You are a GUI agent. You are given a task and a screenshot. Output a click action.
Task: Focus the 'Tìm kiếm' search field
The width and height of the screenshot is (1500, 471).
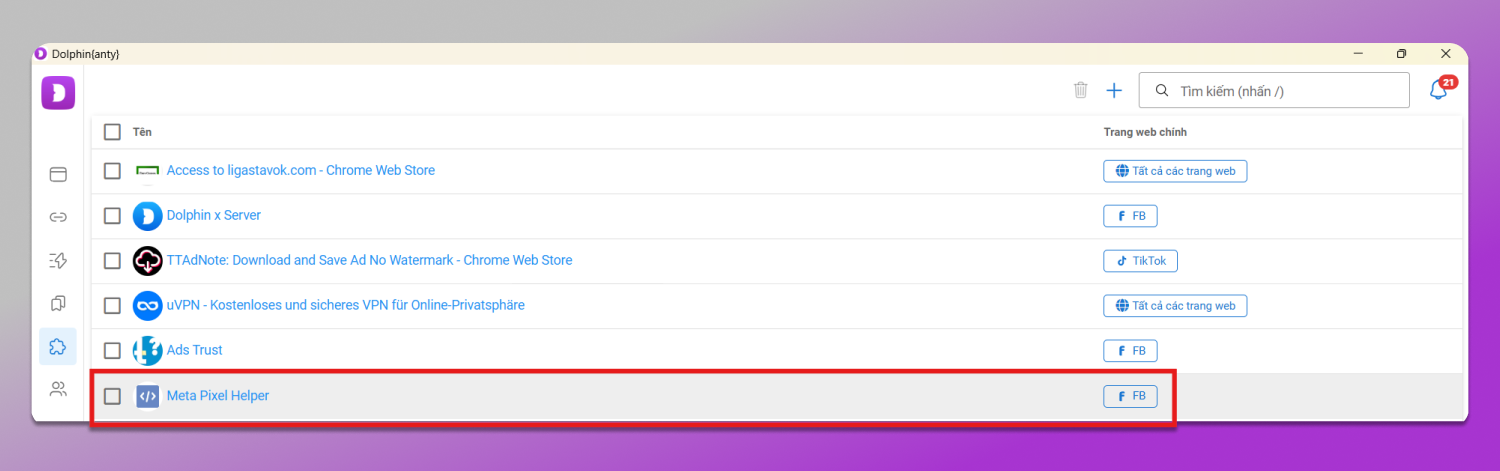coord(1274,90)
